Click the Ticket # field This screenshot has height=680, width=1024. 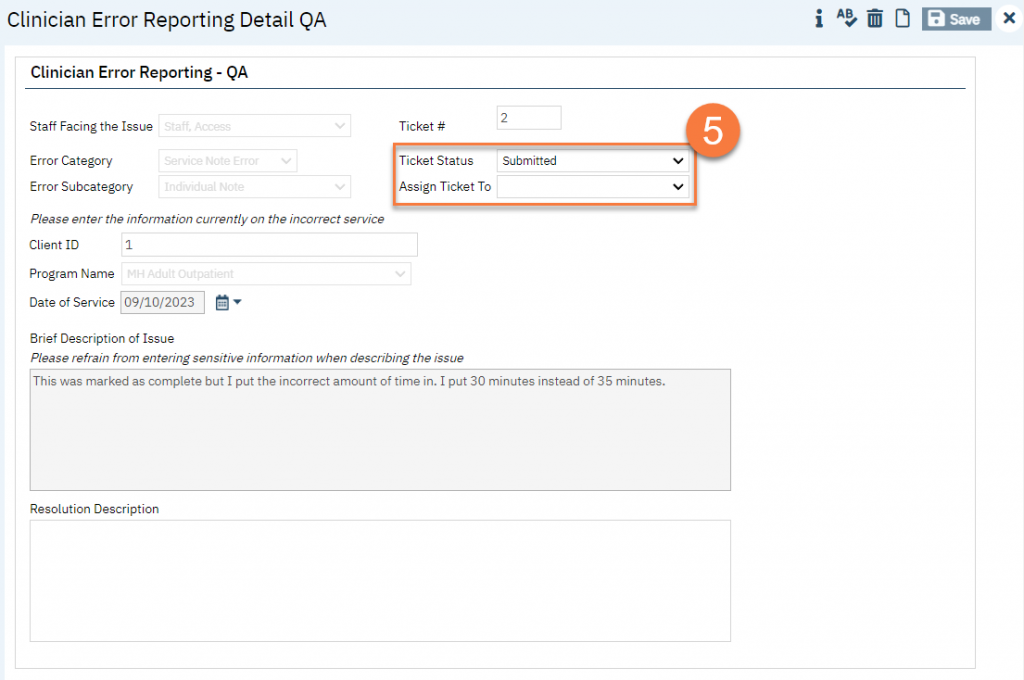coord(529,118)
